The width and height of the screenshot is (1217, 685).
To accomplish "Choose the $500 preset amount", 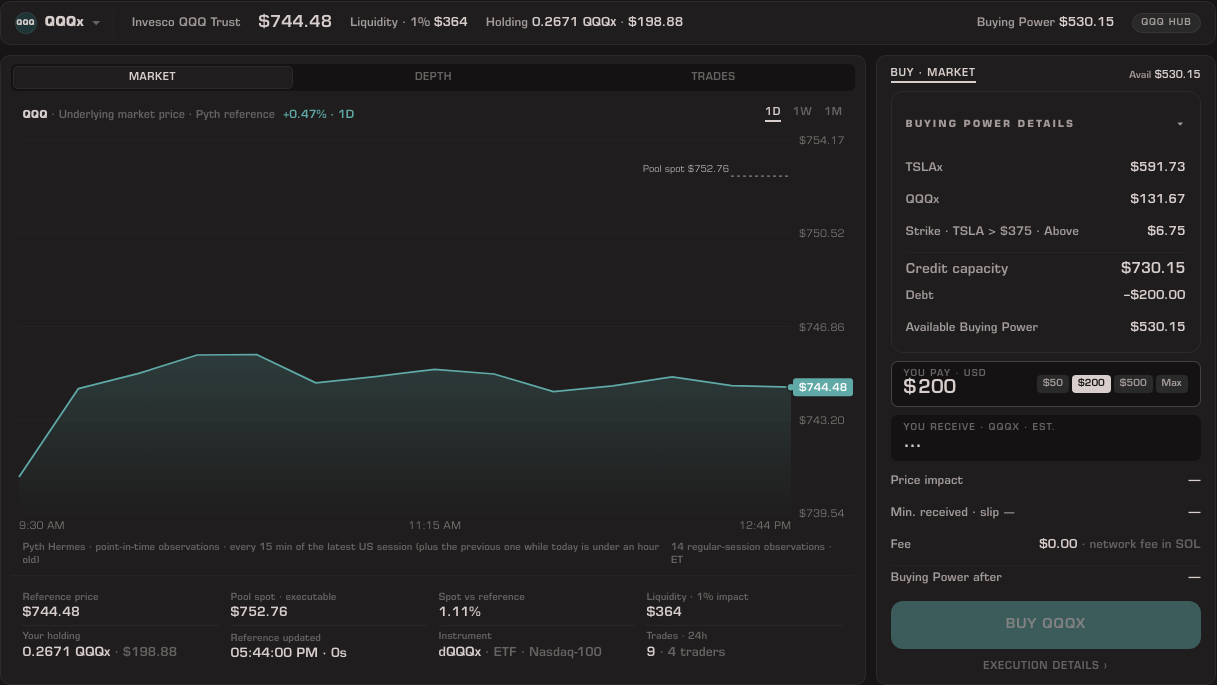I will pos(1133,383).
